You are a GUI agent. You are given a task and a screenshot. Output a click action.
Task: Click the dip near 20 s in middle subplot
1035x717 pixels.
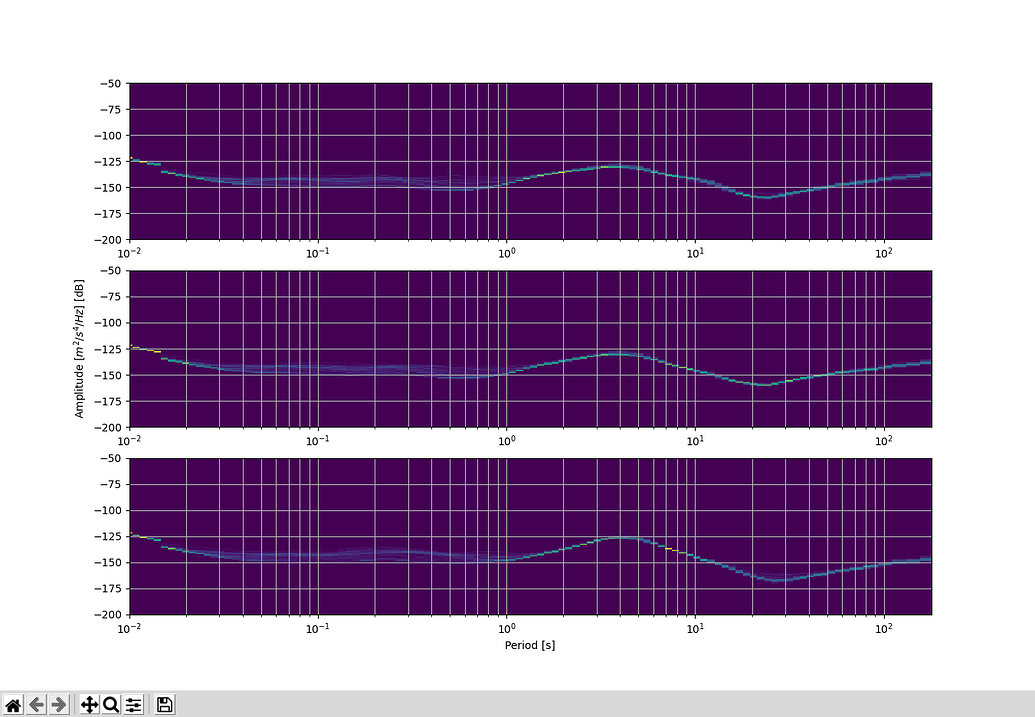[x=763, y=383]
